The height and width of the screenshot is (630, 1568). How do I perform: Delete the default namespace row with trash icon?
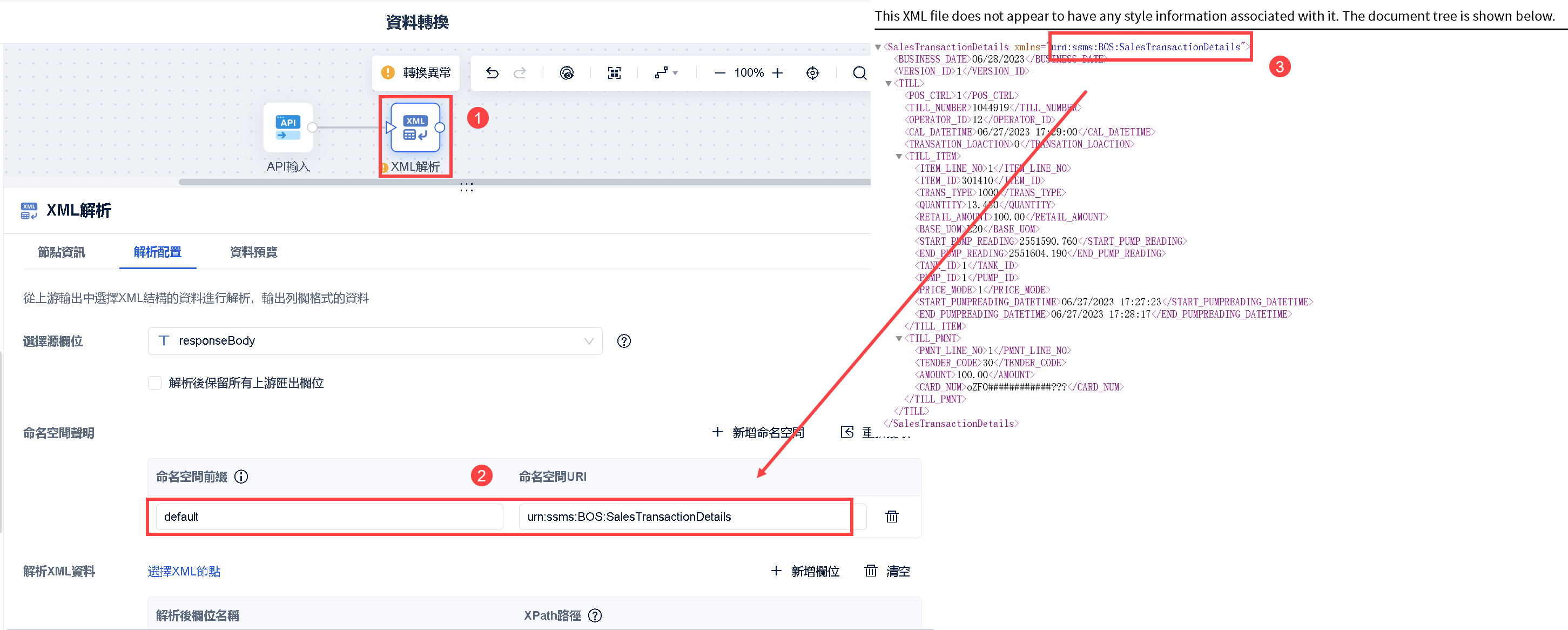click(x=891, y=517)
